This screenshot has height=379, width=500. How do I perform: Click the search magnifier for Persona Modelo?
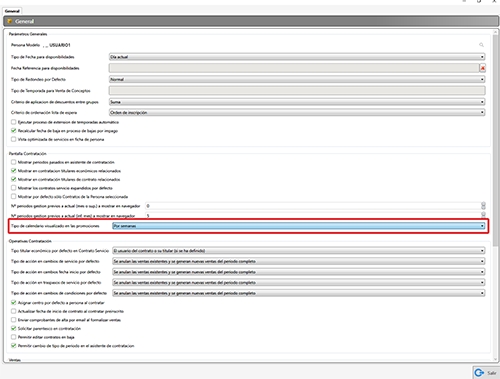coord(481,45)
